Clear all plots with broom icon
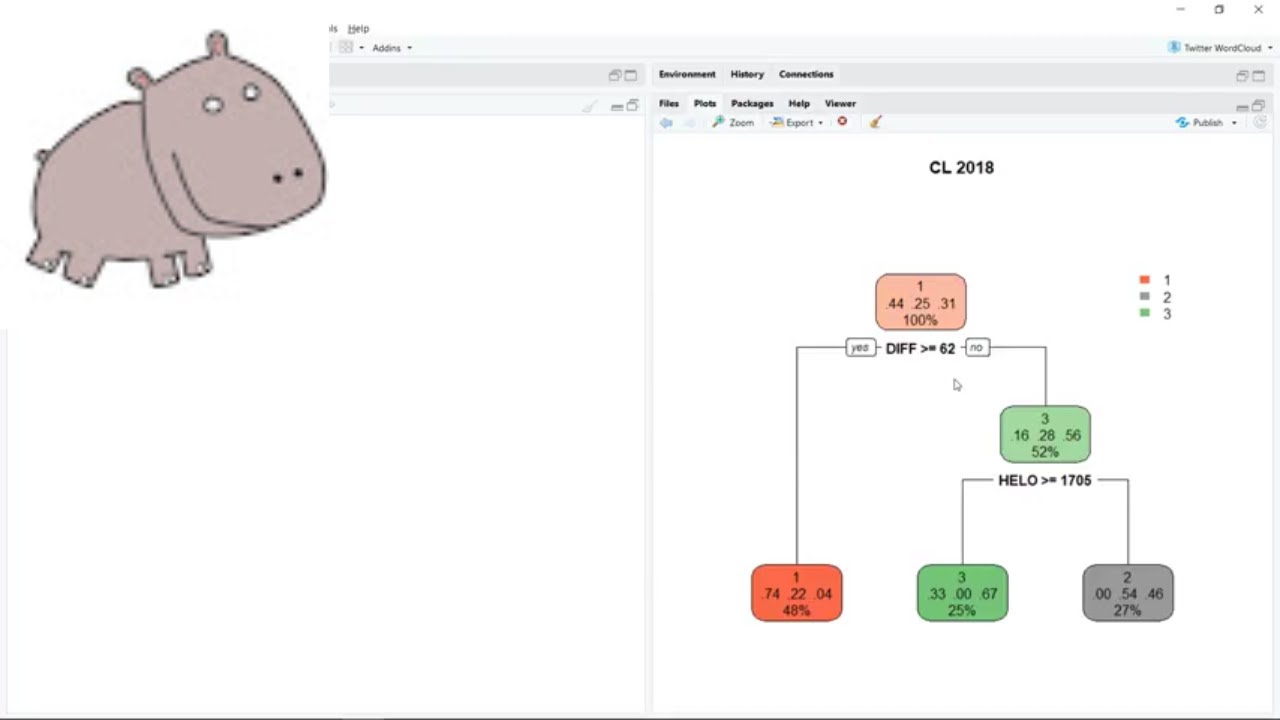 click(875, 122)
